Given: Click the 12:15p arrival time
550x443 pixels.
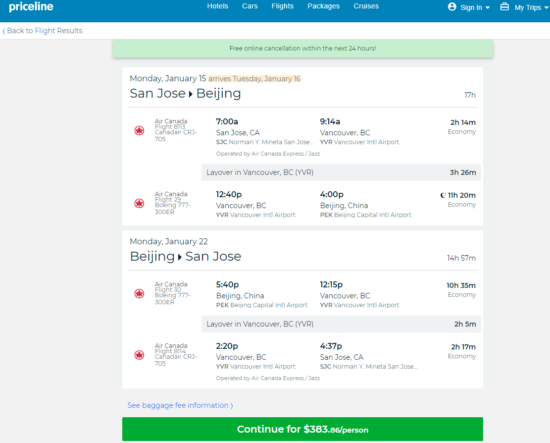Looking at the screenshot, I should pyautogui.click(x=331, y=284).
